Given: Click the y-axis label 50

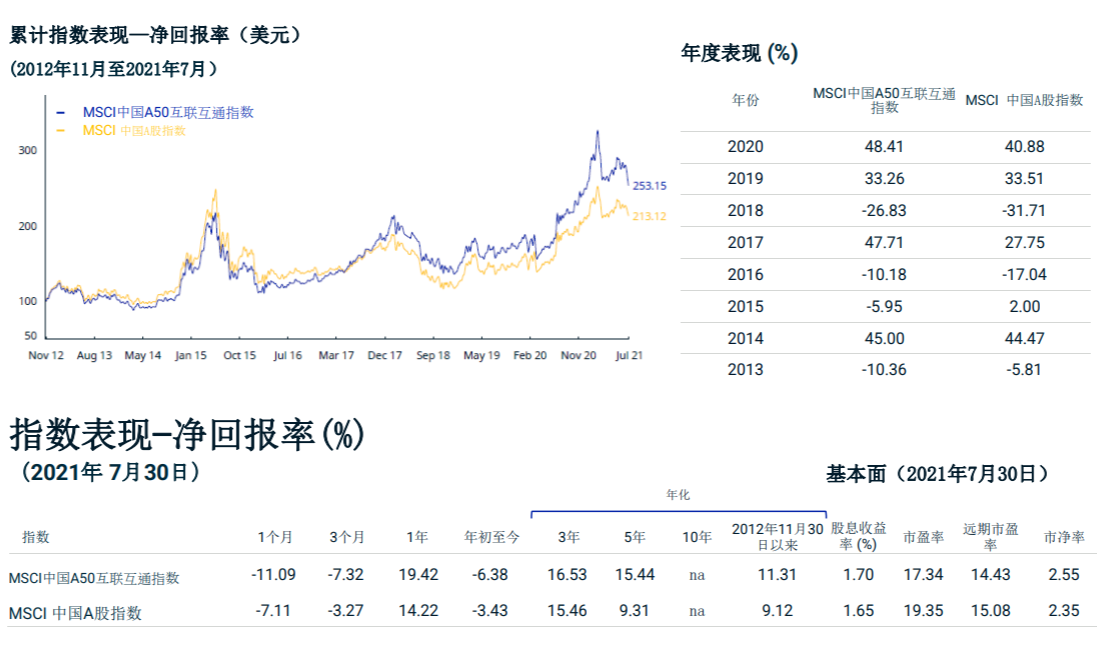Looking at the screenshot, I should click(30, 336).
